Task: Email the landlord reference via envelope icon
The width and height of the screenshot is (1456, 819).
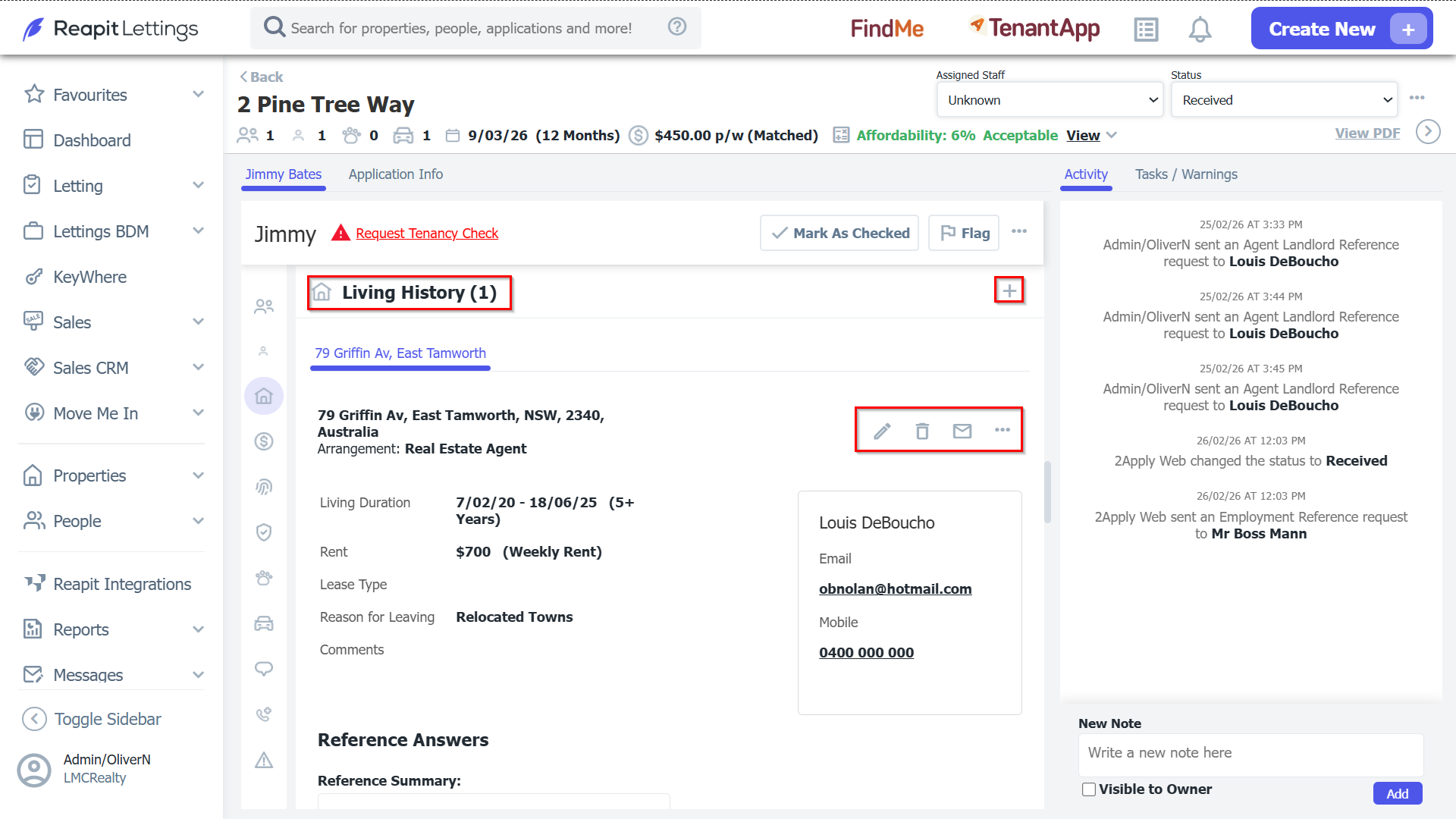Action: 962,431
